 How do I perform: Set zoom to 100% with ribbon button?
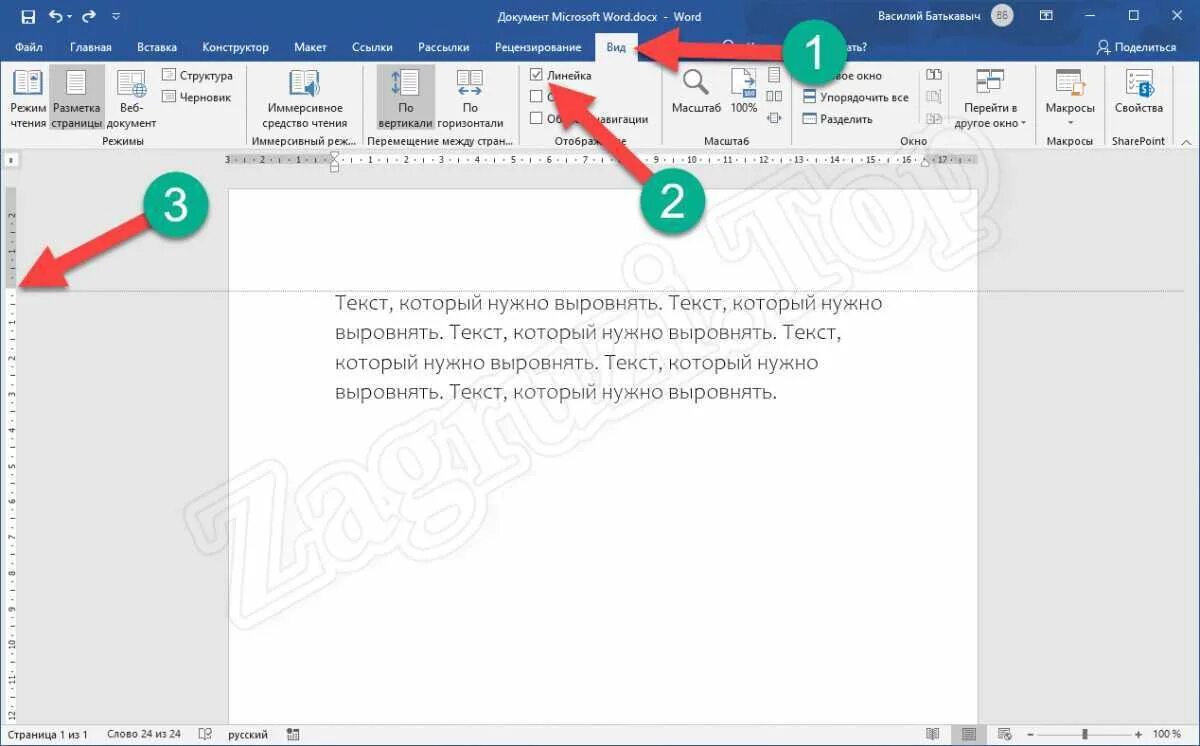743,92
